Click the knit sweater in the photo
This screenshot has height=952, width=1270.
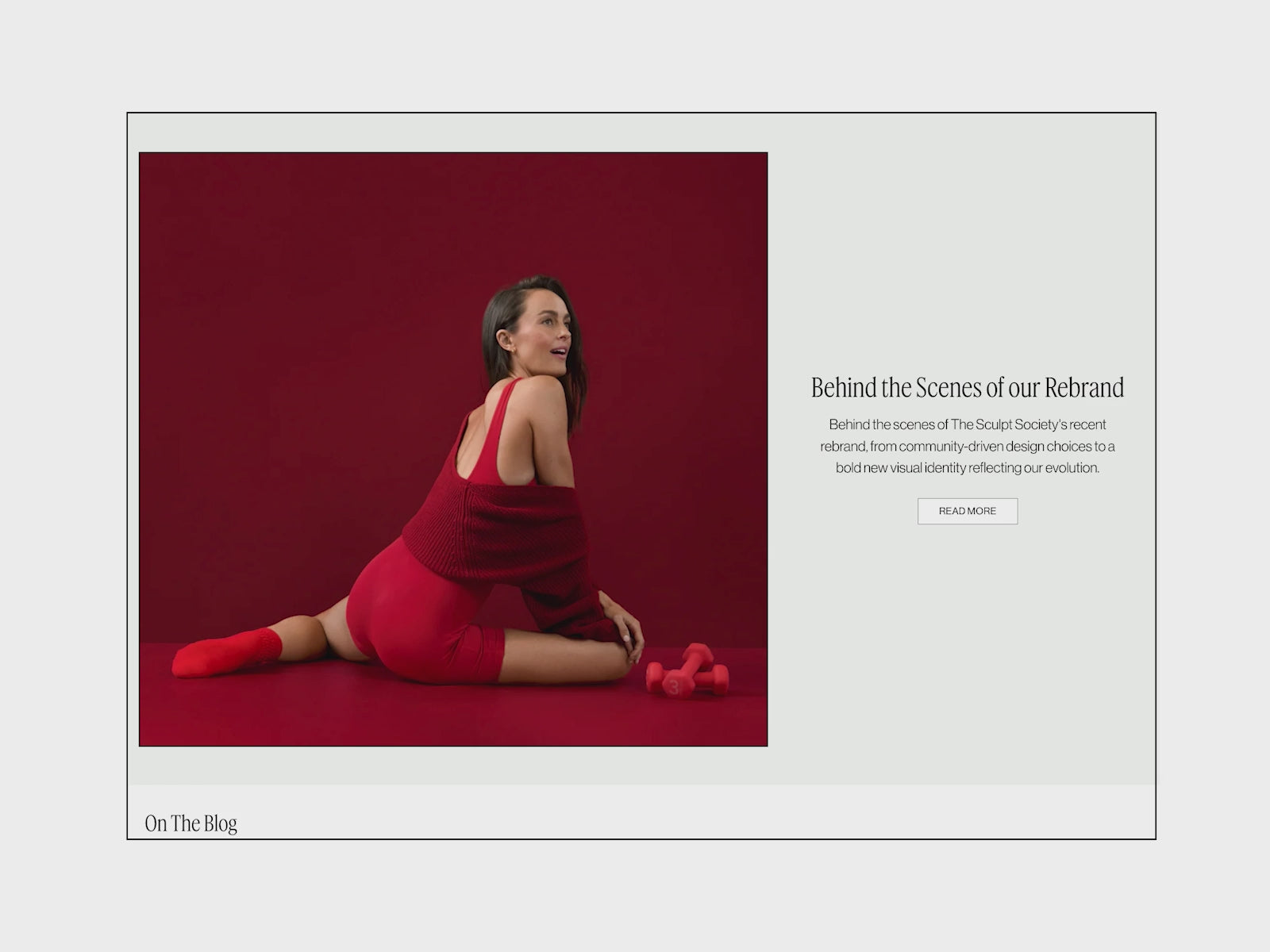(508, 539)
